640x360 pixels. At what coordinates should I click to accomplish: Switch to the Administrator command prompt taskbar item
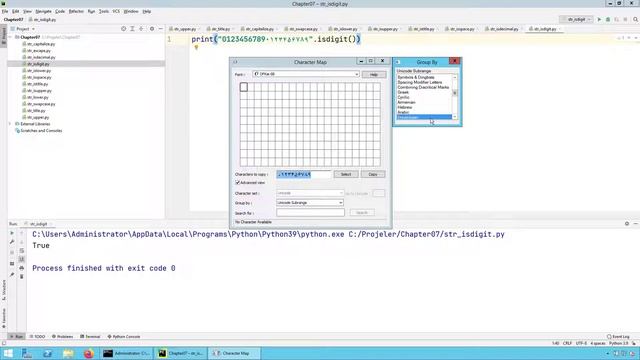tap(127, 353)
